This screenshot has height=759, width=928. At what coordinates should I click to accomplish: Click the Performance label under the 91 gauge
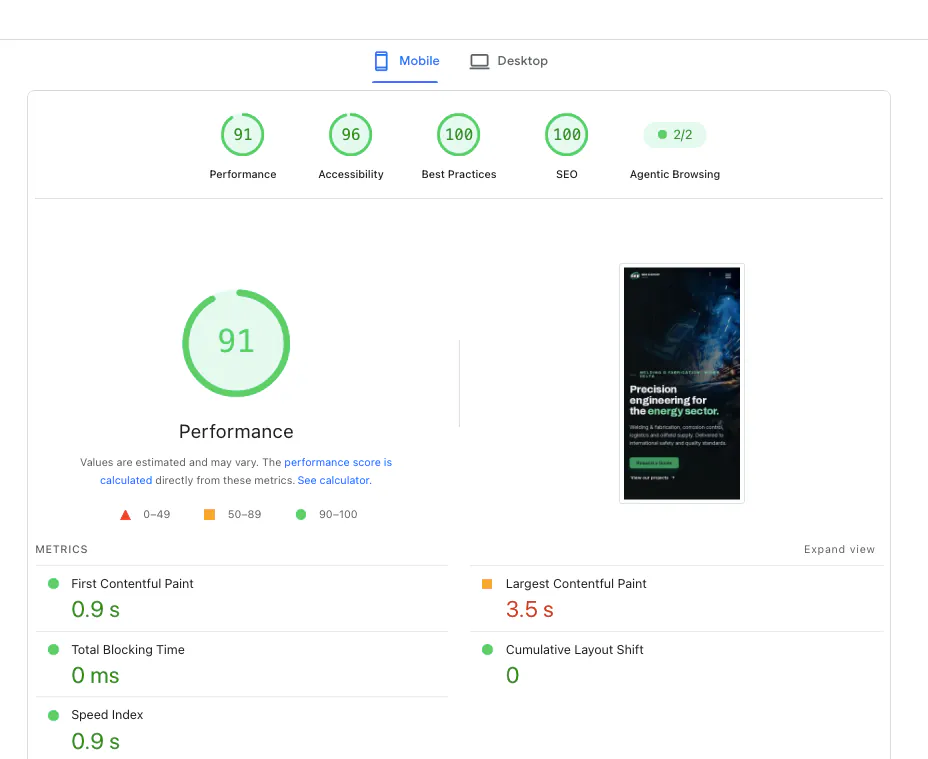pyautogui.click(x=243, y=174)
